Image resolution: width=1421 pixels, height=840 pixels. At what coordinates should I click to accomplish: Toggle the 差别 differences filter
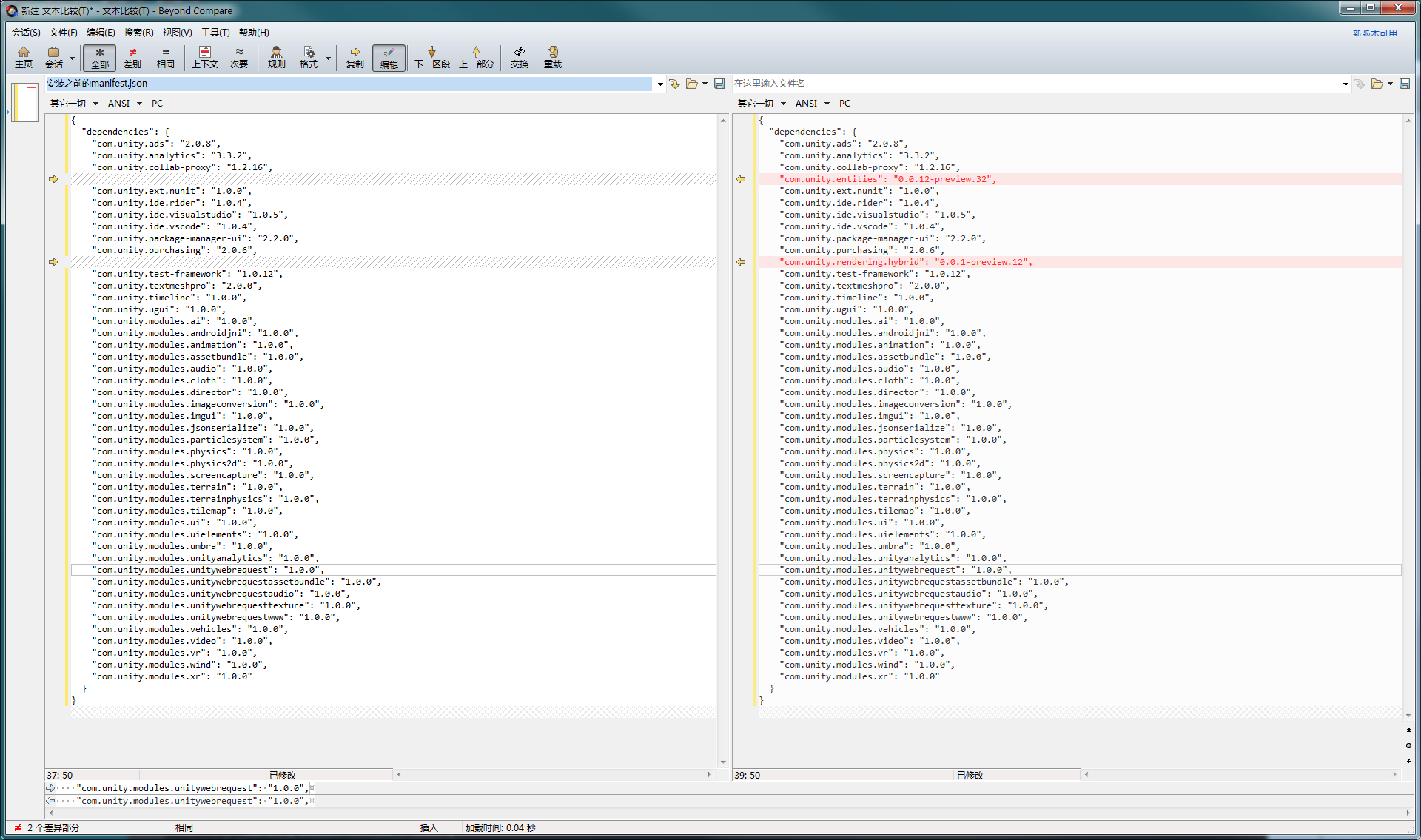point(132,57)
